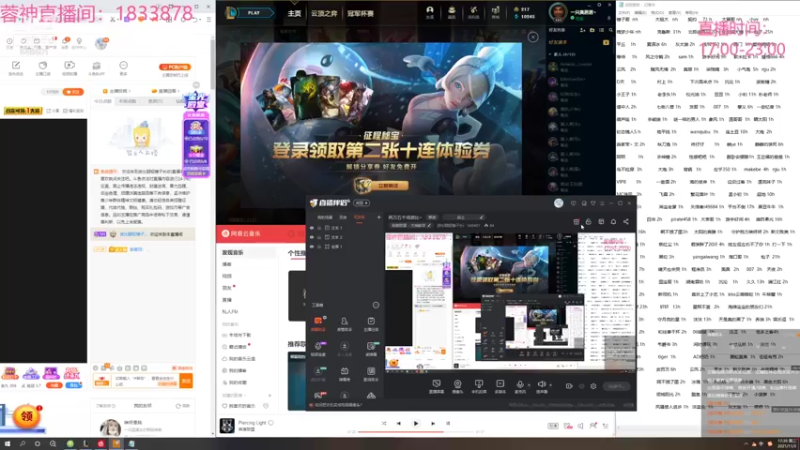Skip to next track in NetEase music
This screenshot has height=450, width=800.
point(433,423)
